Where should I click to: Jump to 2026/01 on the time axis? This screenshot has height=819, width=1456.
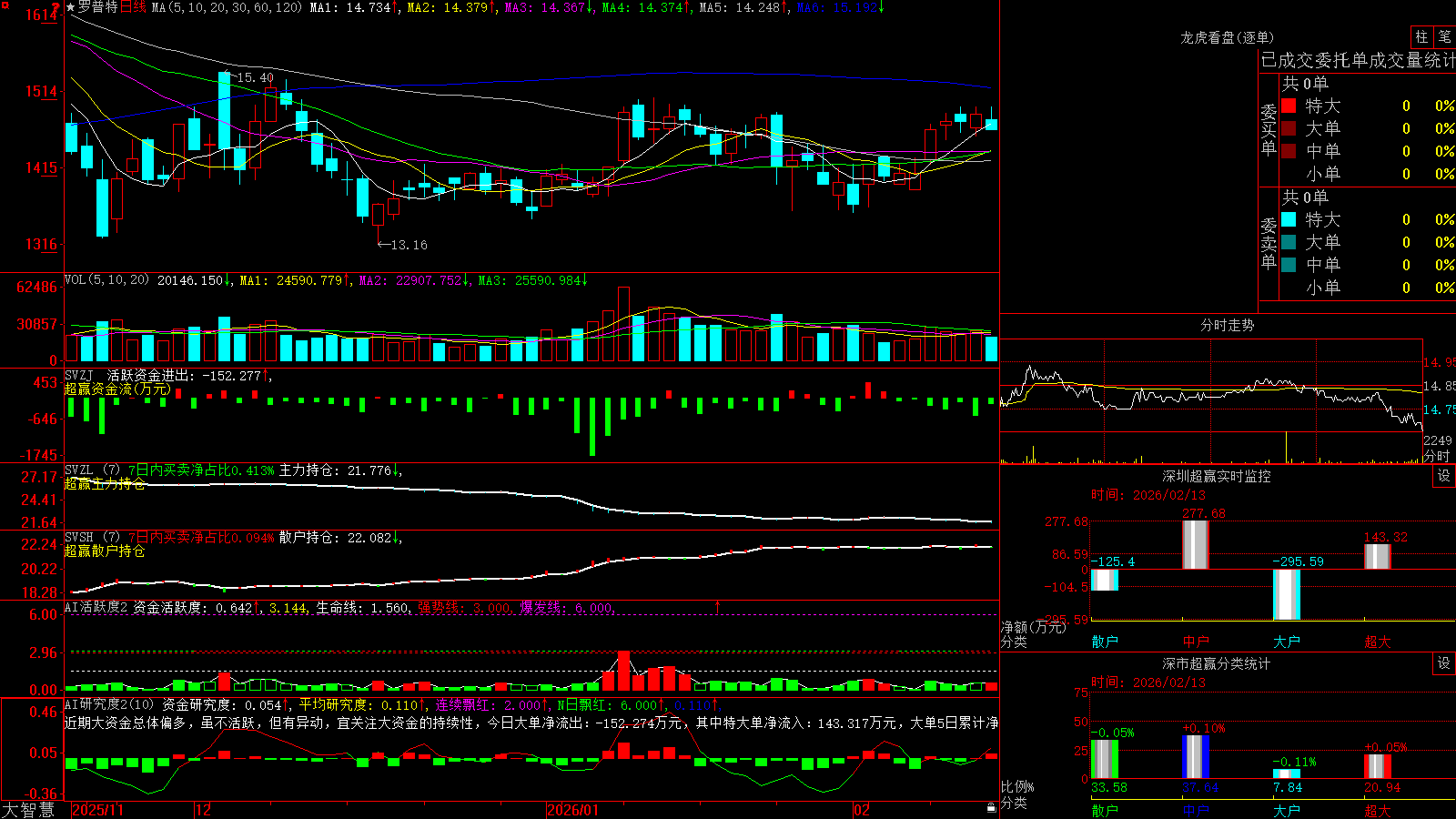click(573, 810)
